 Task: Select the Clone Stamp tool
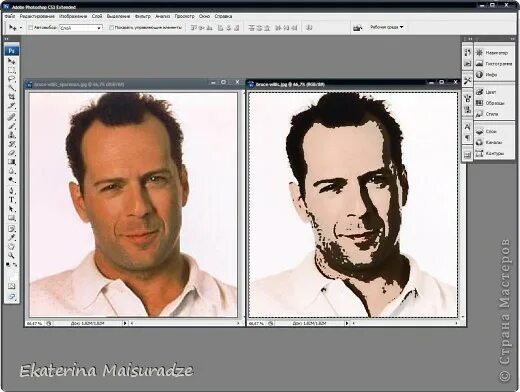coord(12,135)
